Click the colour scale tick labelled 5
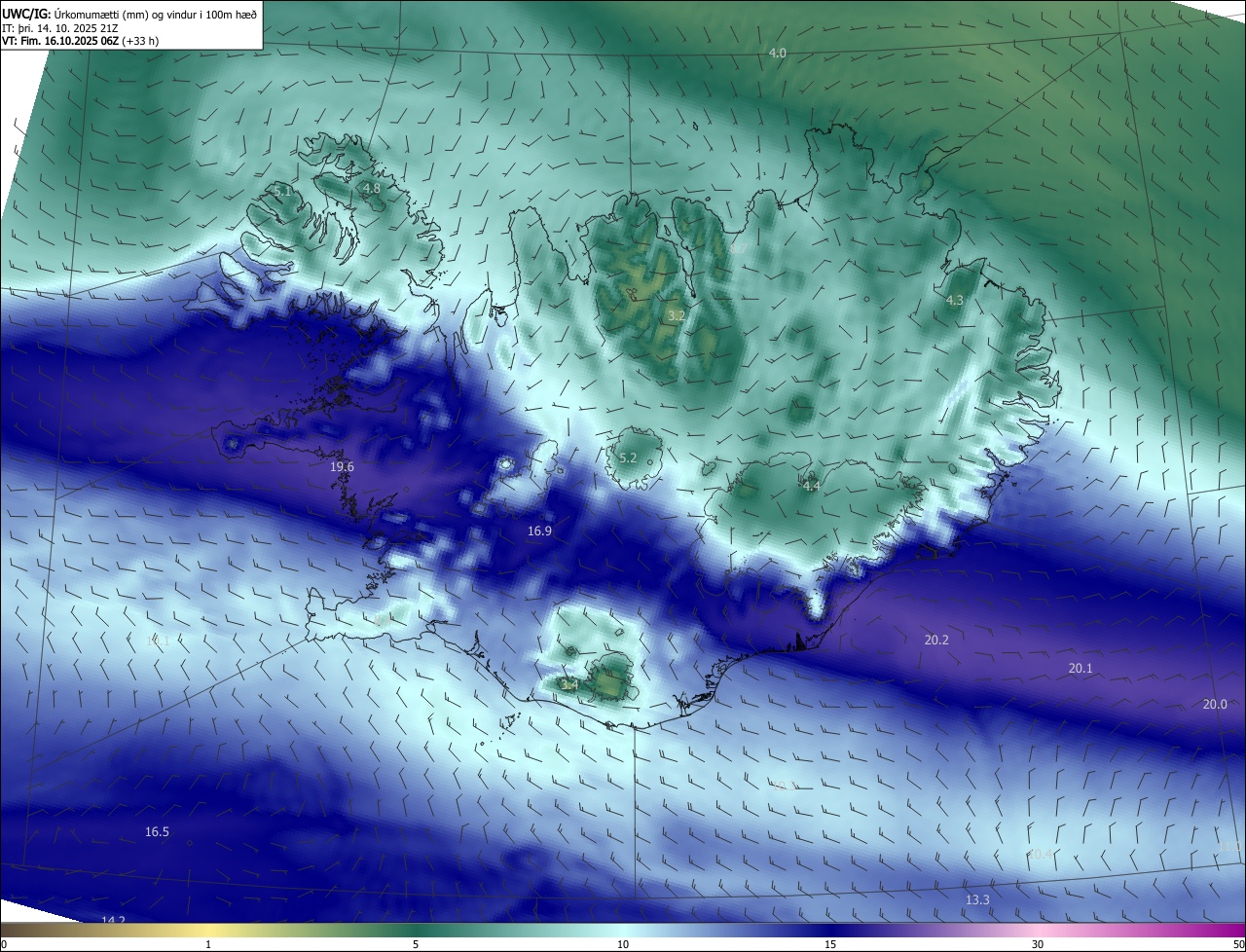The height and width of the screenshot is (952, 1246). (x=416, y=944)
